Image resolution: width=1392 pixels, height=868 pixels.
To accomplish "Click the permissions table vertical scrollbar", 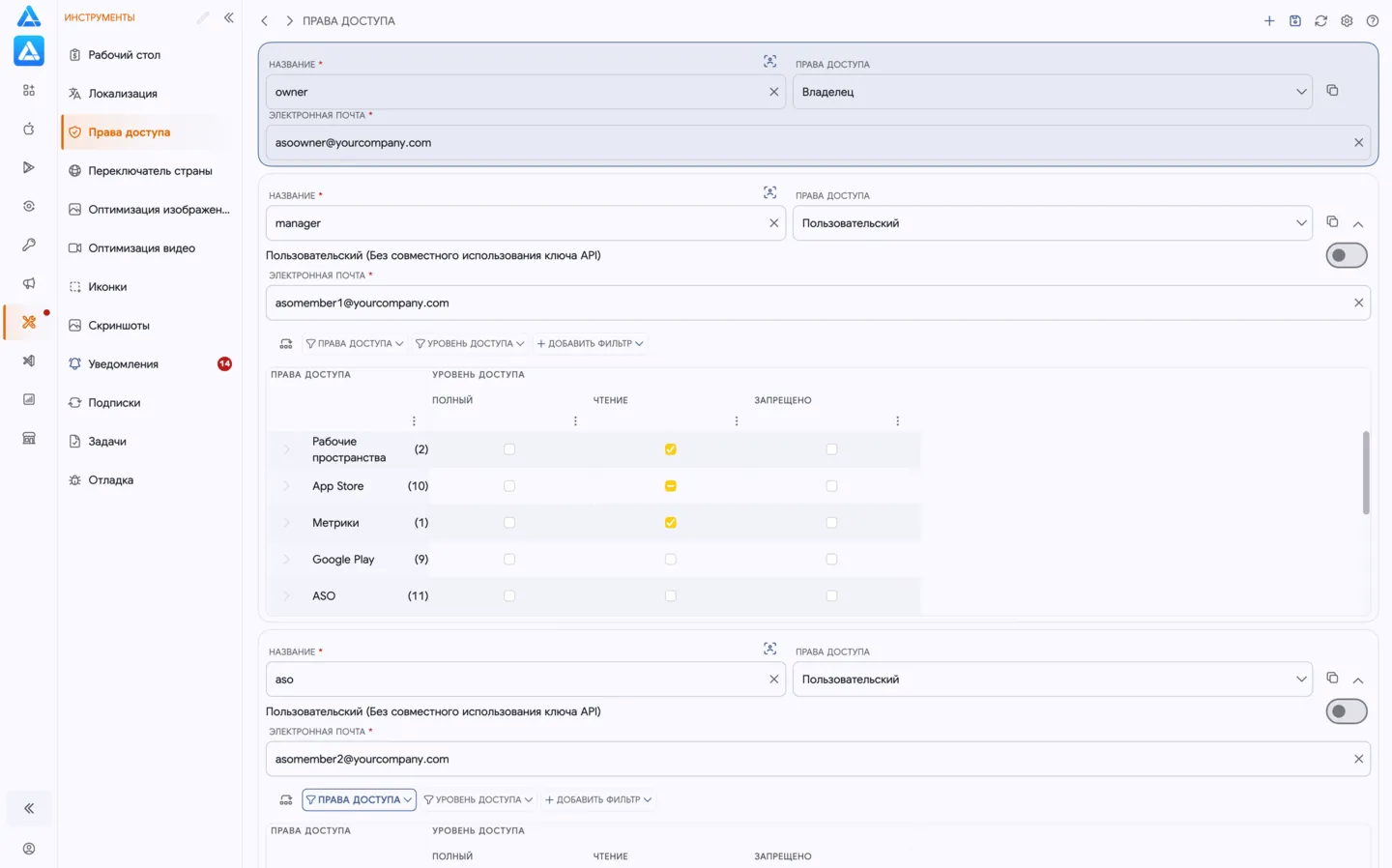I will pos(1366,473).
